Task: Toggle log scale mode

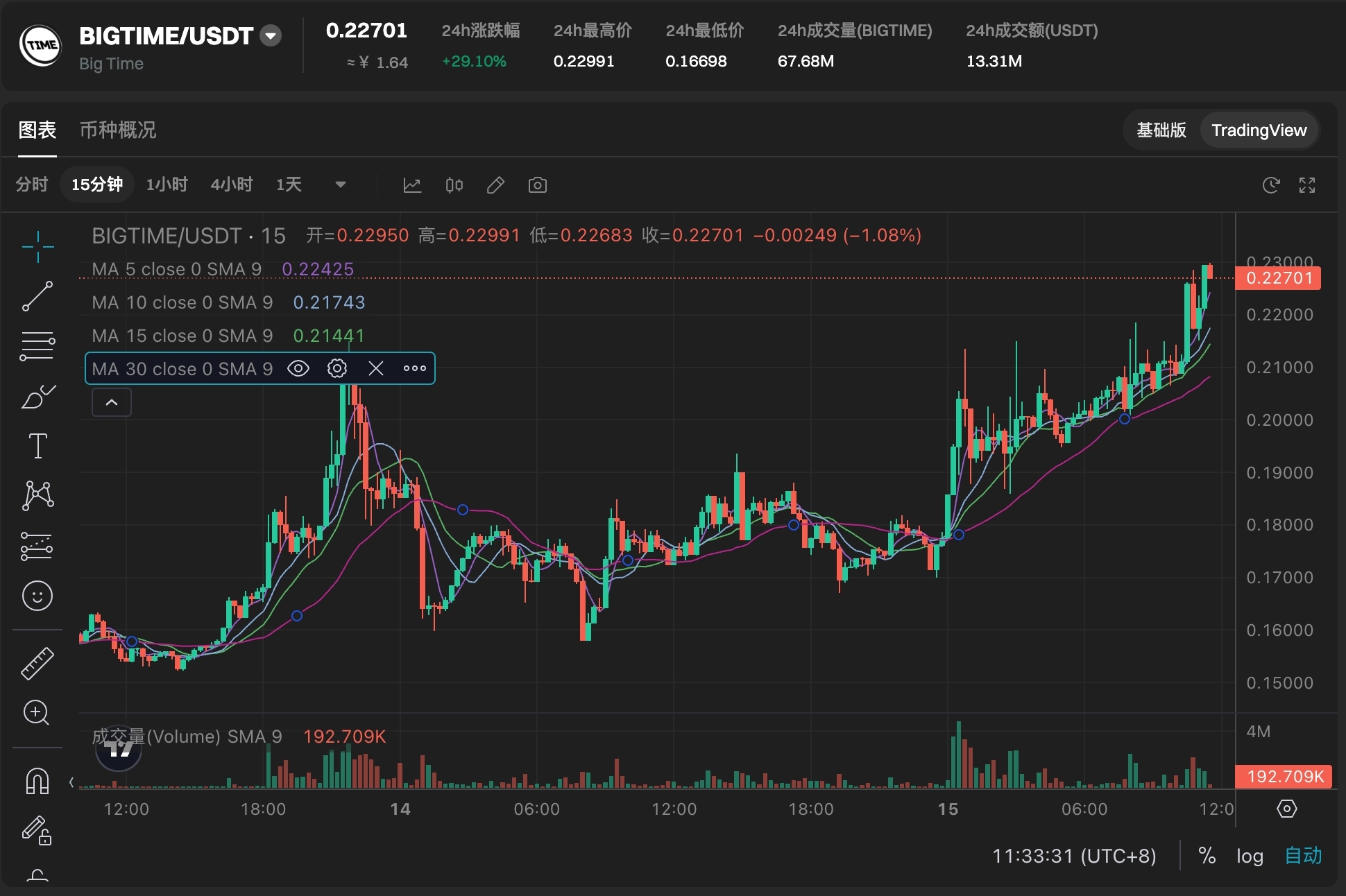Action: click(1250, 856)
